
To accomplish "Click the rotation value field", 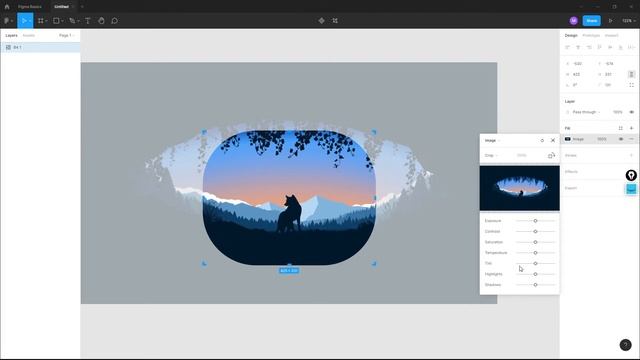I will click(575, 85).
